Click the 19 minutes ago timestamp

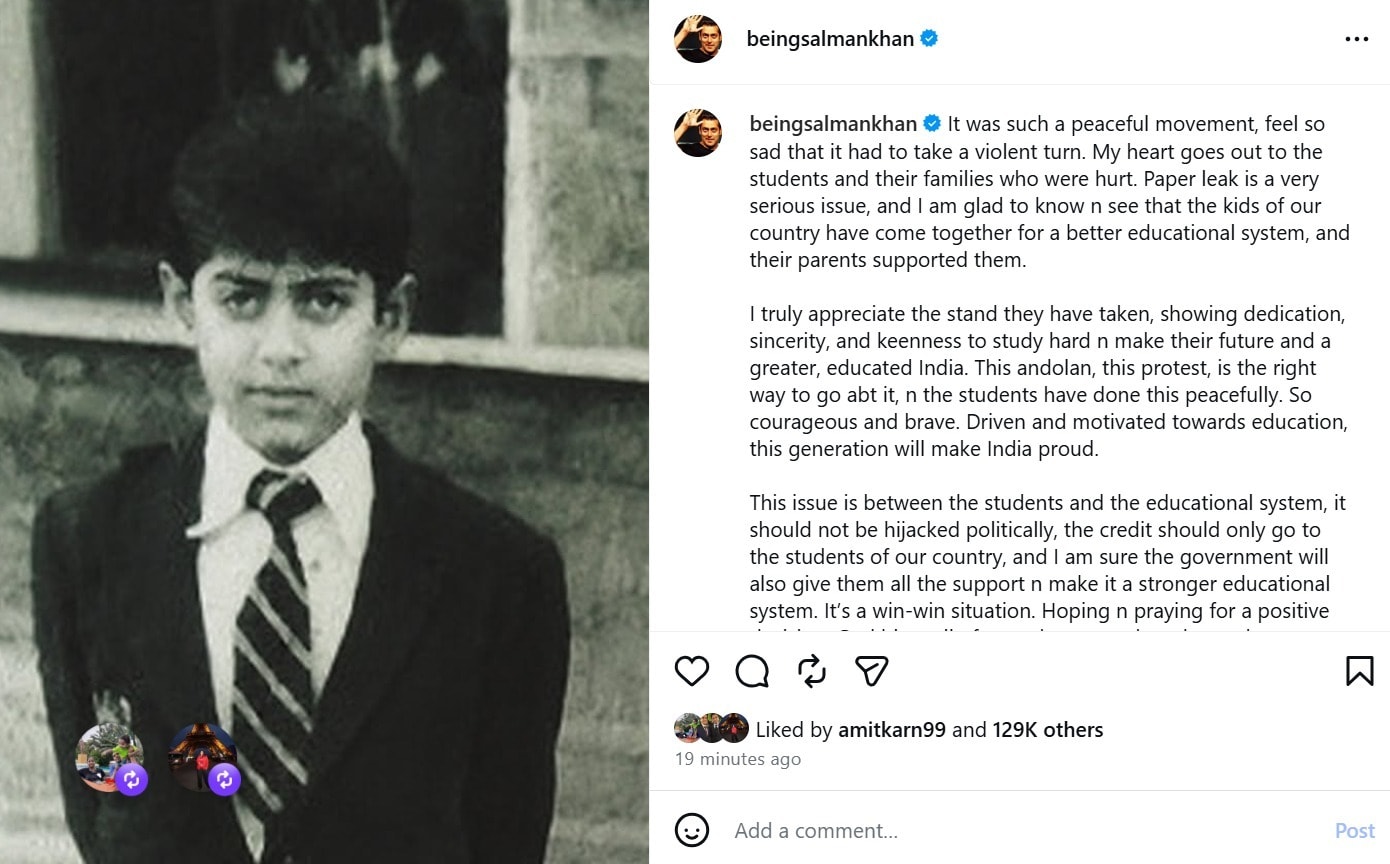[x=738, y=759]
